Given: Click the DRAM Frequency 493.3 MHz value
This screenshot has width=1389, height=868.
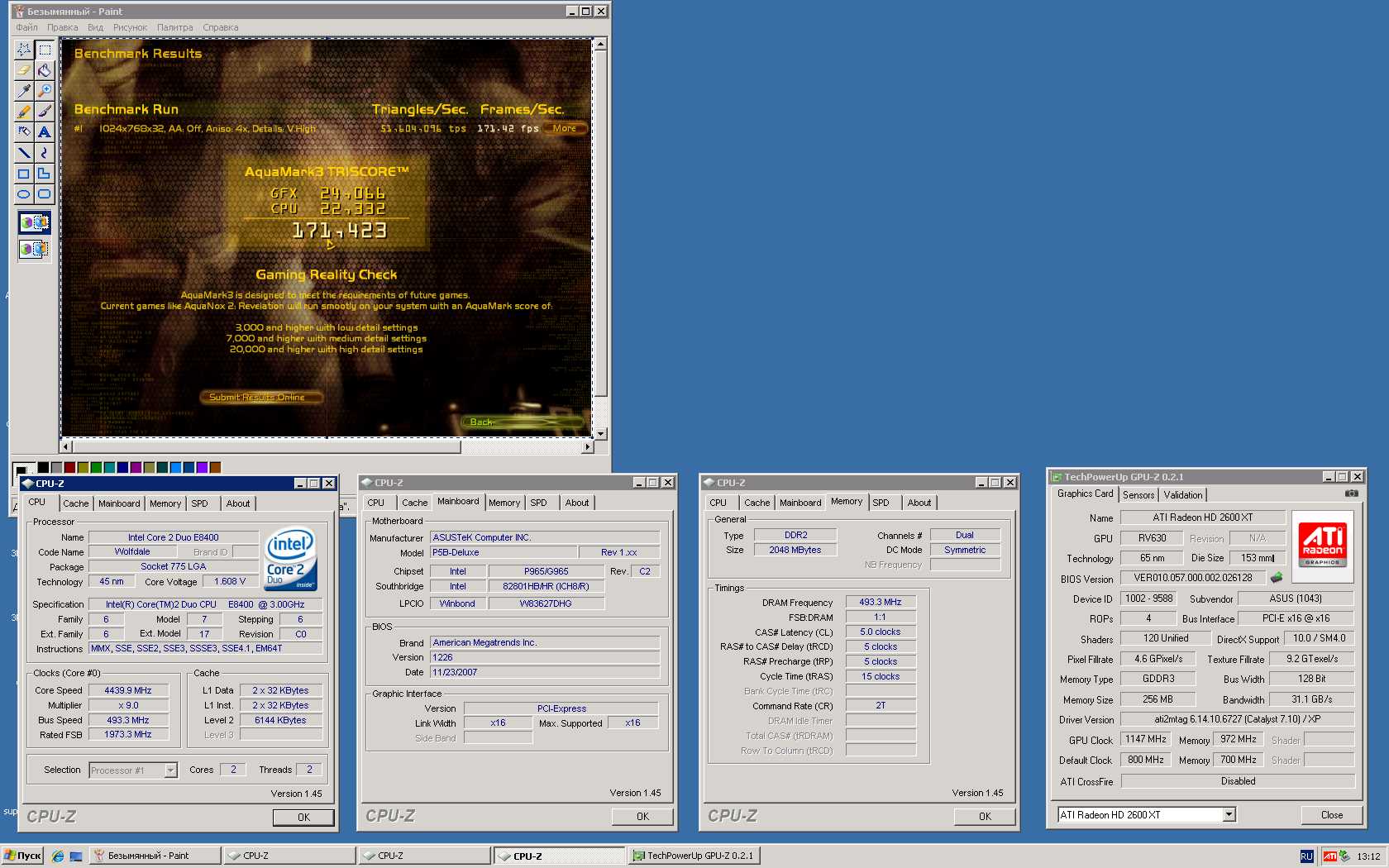Looking at the screenshot, I should pos(881,602).
